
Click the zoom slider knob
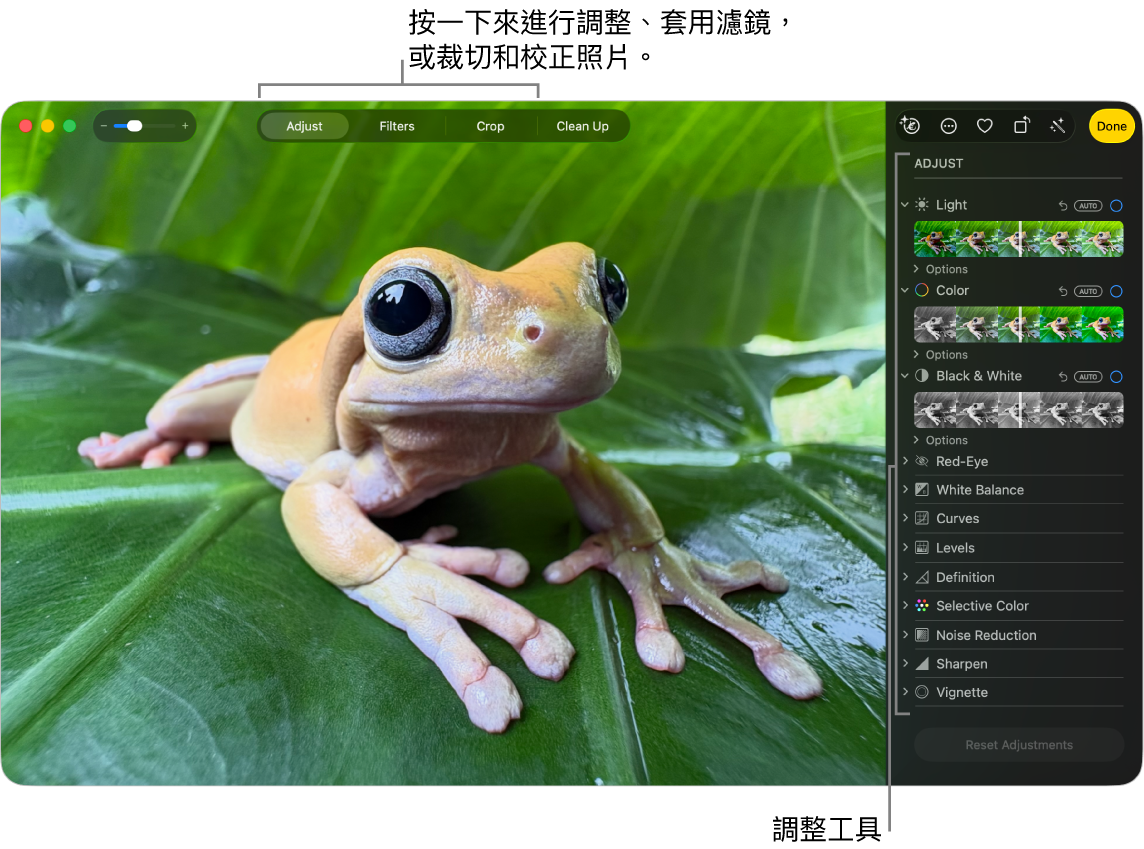click(134, 126)
